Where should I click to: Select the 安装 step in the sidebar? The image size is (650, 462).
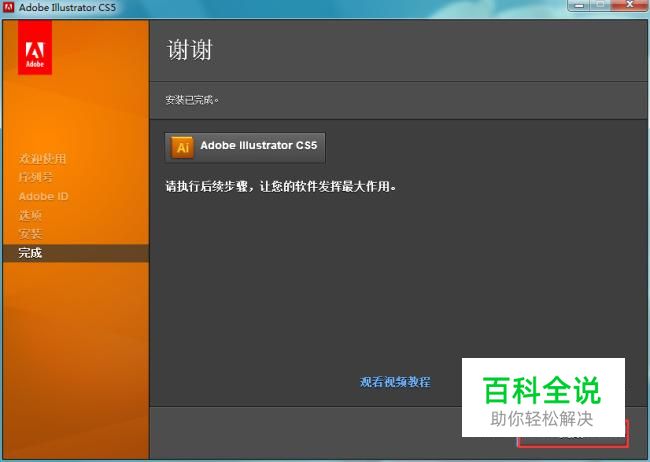30,234
